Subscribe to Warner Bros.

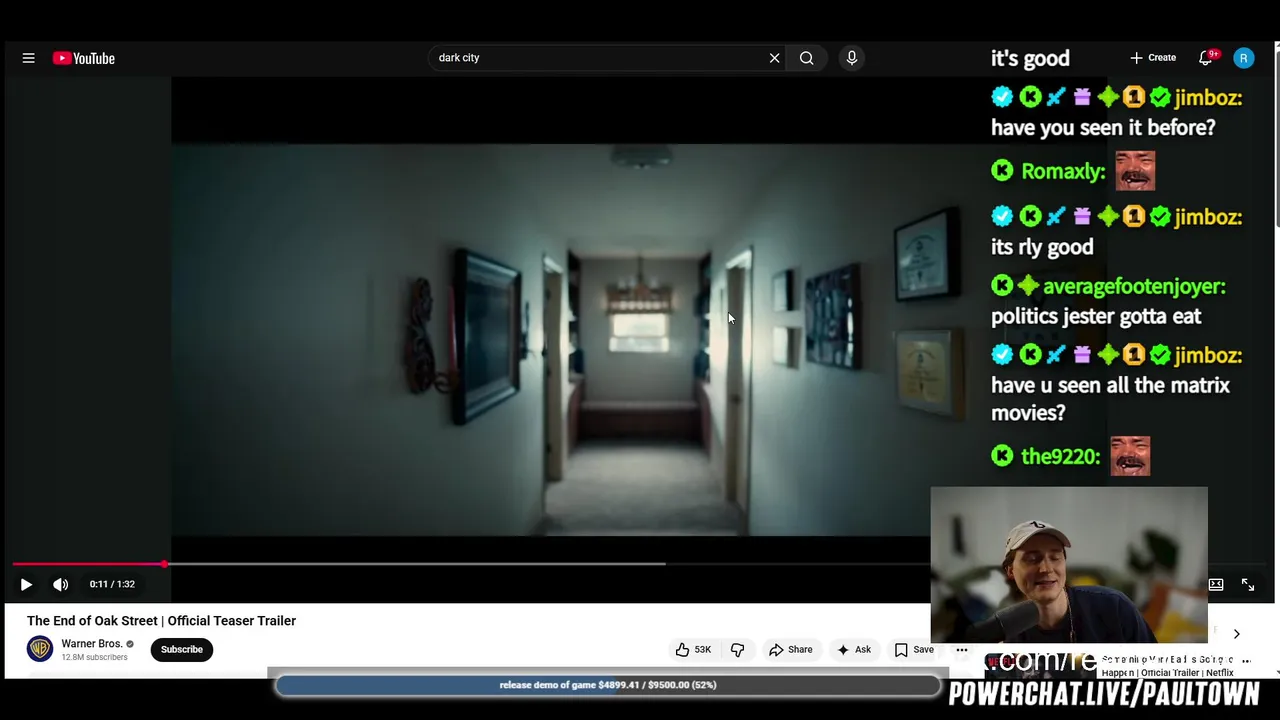(x=182, y=649)
